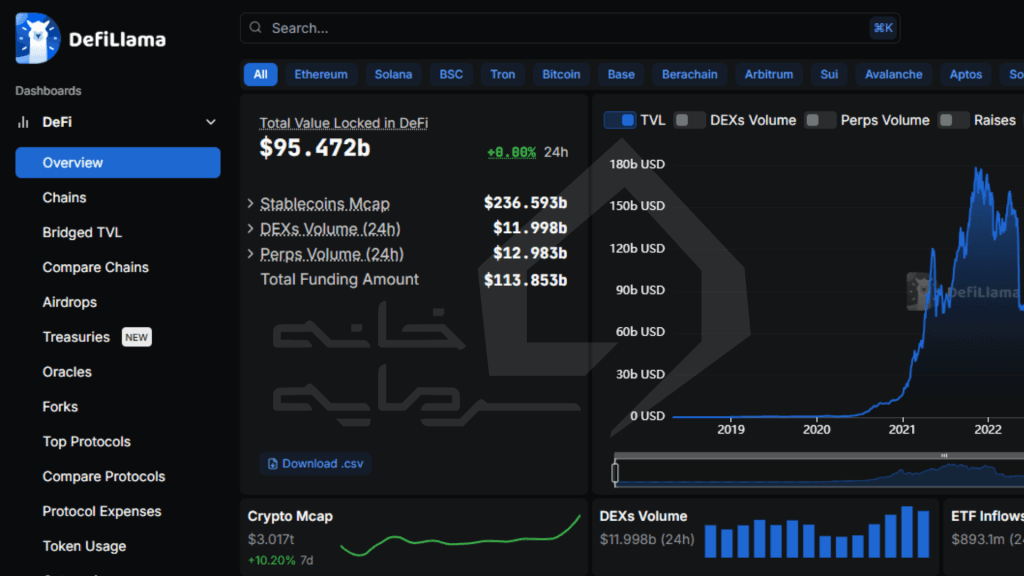Open the DEXs Volume bar chart card

(x=765, y=537)
